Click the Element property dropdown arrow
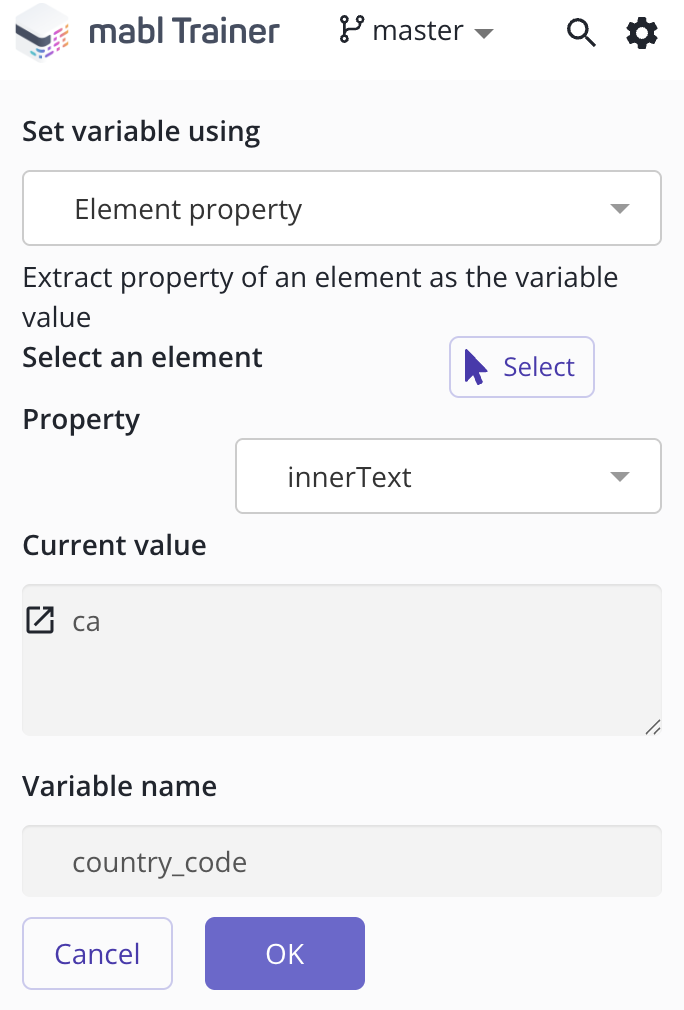This screenshot has width=684, height=1010. tap(620, 209)
